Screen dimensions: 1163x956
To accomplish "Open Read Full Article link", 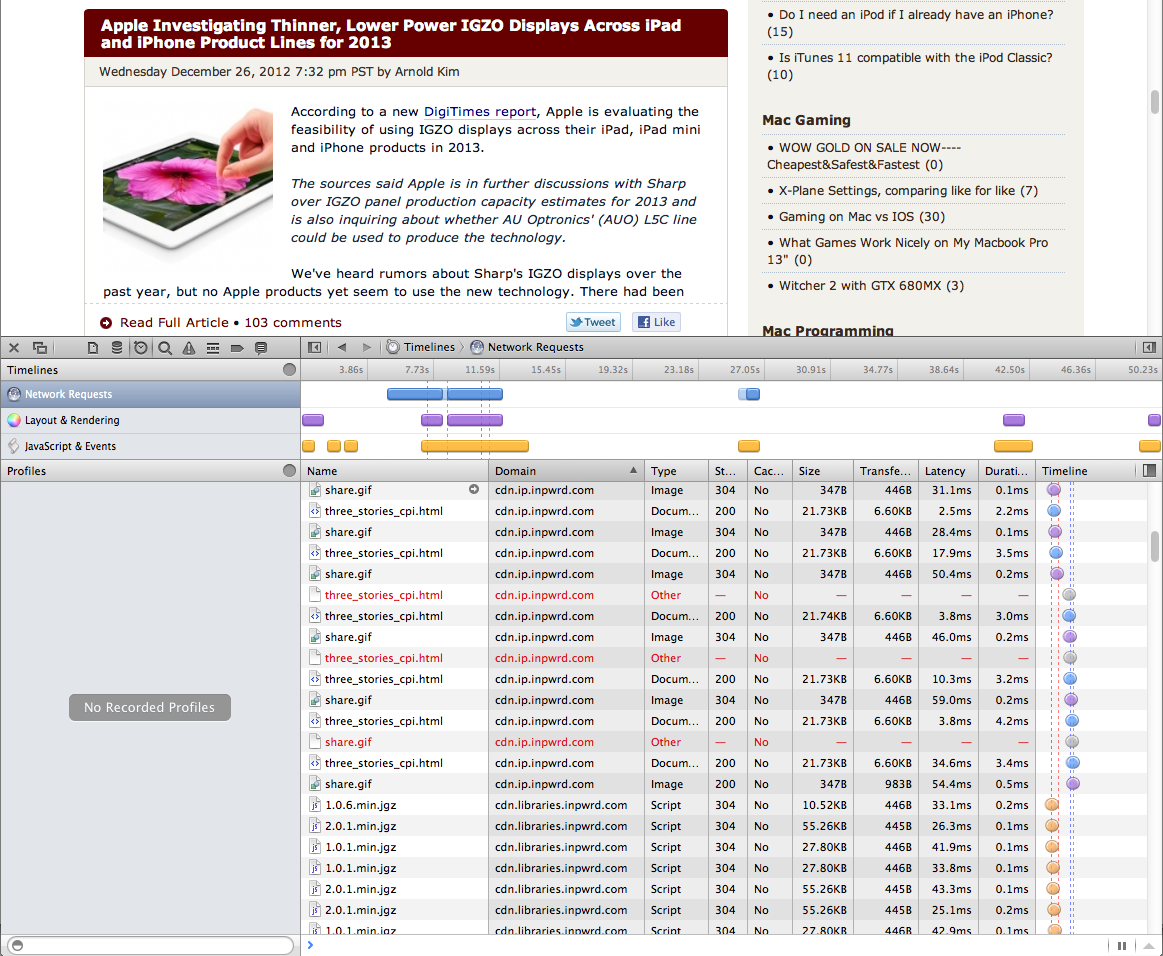I will (174, 323).
